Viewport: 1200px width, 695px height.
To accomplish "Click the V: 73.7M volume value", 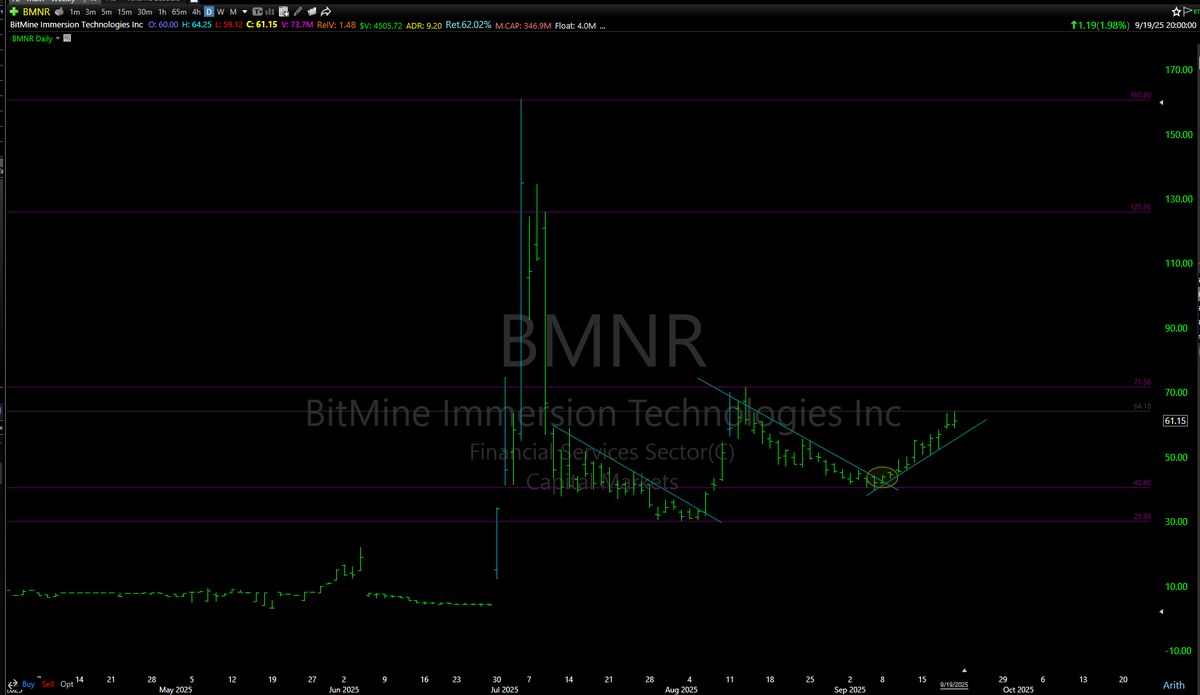I will 297,25.
